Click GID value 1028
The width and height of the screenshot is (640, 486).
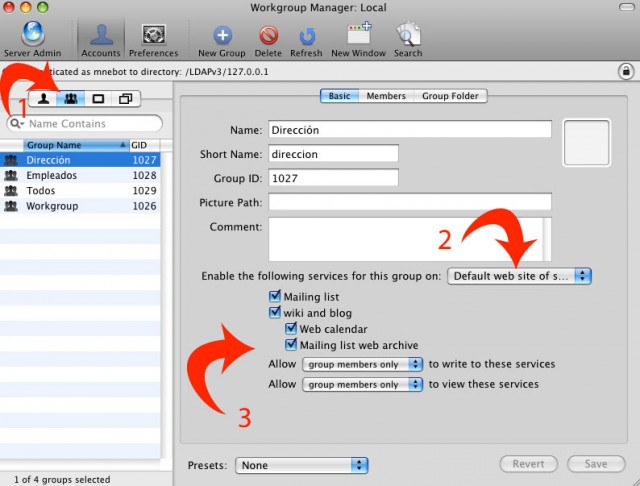(144, 175)
